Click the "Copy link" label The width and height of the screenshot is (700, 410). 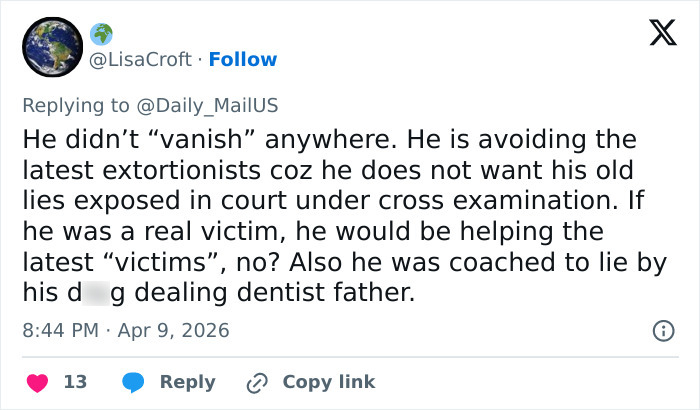329,382
